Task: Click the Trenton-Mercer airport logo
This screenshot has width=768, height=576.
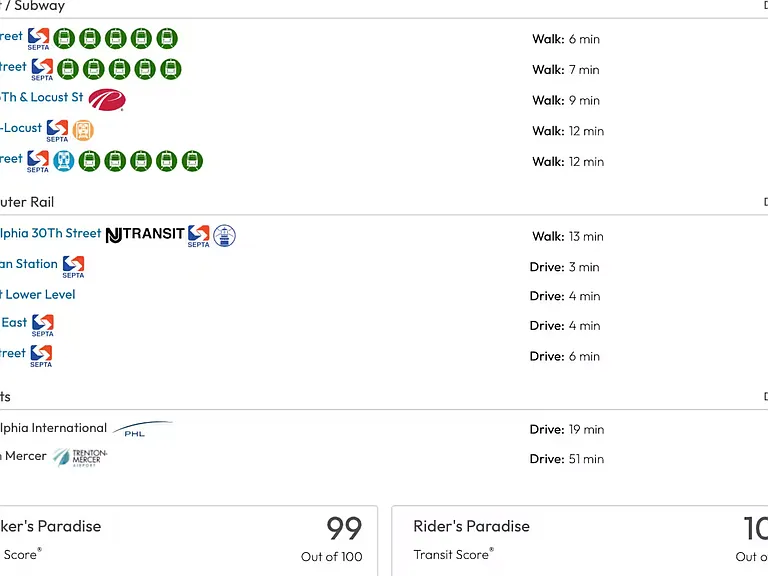Action: click(80, 457)
